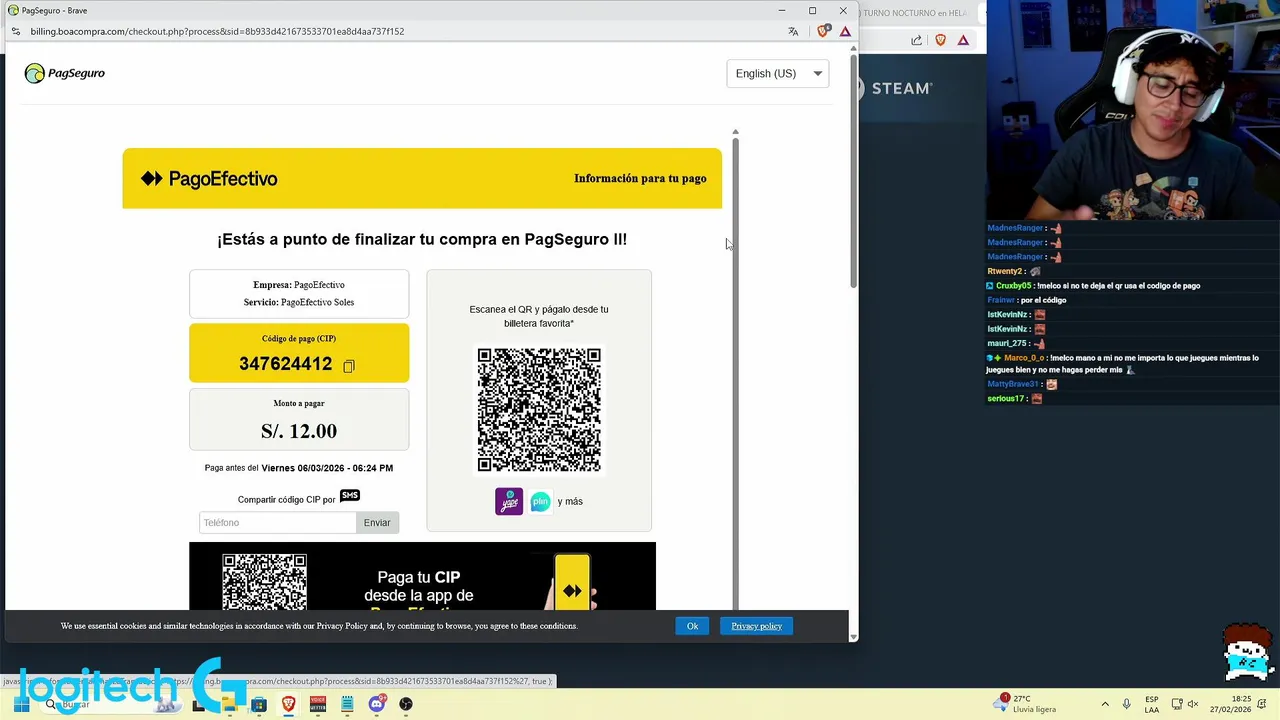Click chat username mauri_275

point(1007,343)
